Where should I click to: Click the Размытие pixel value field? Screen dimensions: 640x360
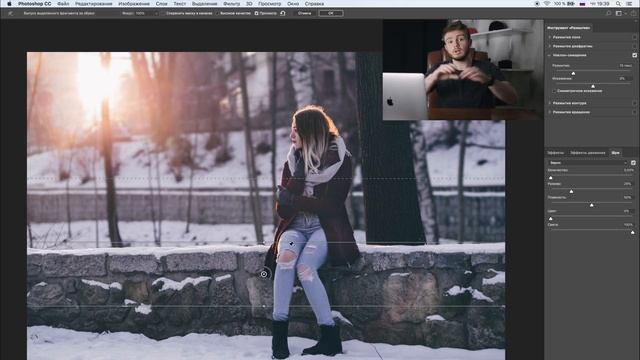tap(625, 66)
